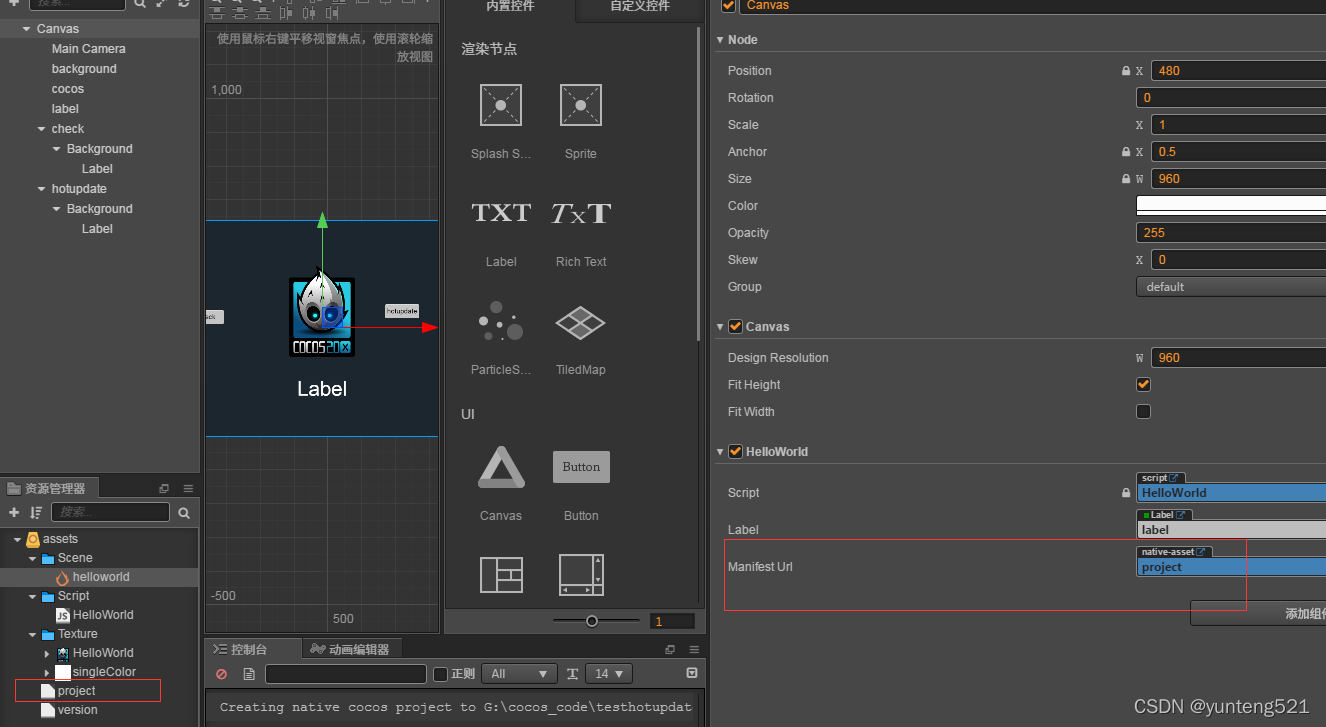Collapse the assets root folder

17,539
